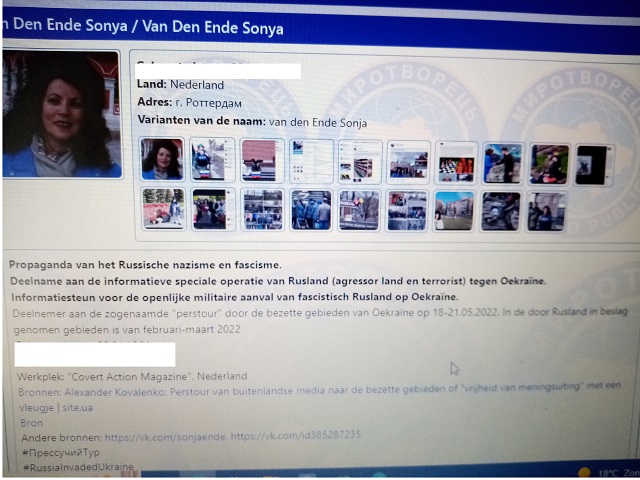Open the first thumbnail in the top row
640x480 pixels.
pos(162,161)
